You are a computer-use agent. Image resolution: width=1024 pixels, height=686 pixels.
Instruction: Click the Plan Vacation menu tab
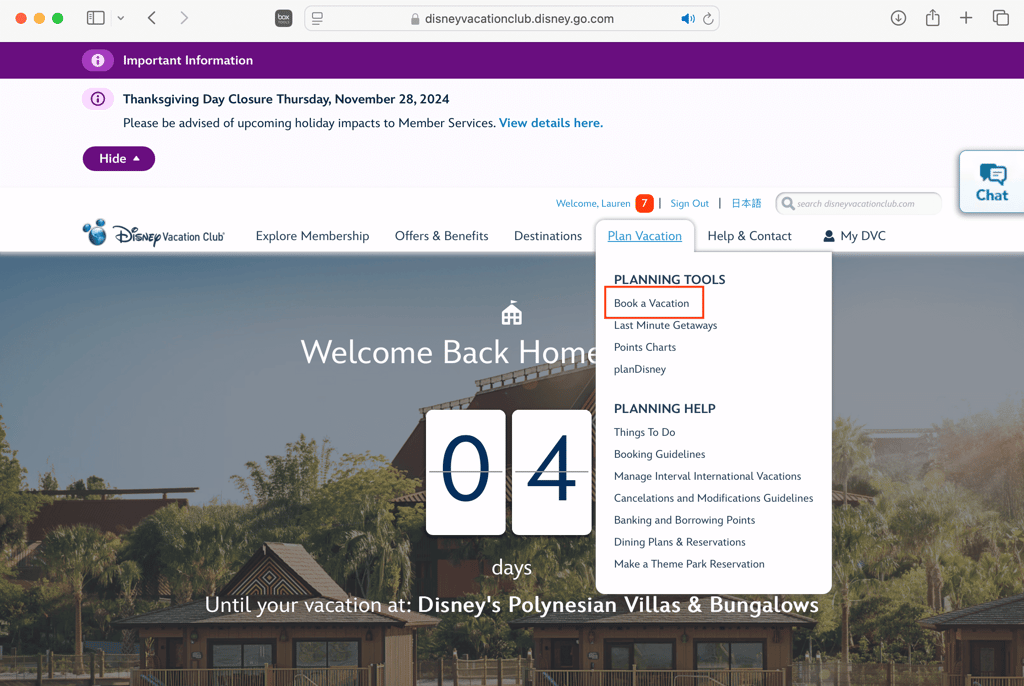point(645,236)
